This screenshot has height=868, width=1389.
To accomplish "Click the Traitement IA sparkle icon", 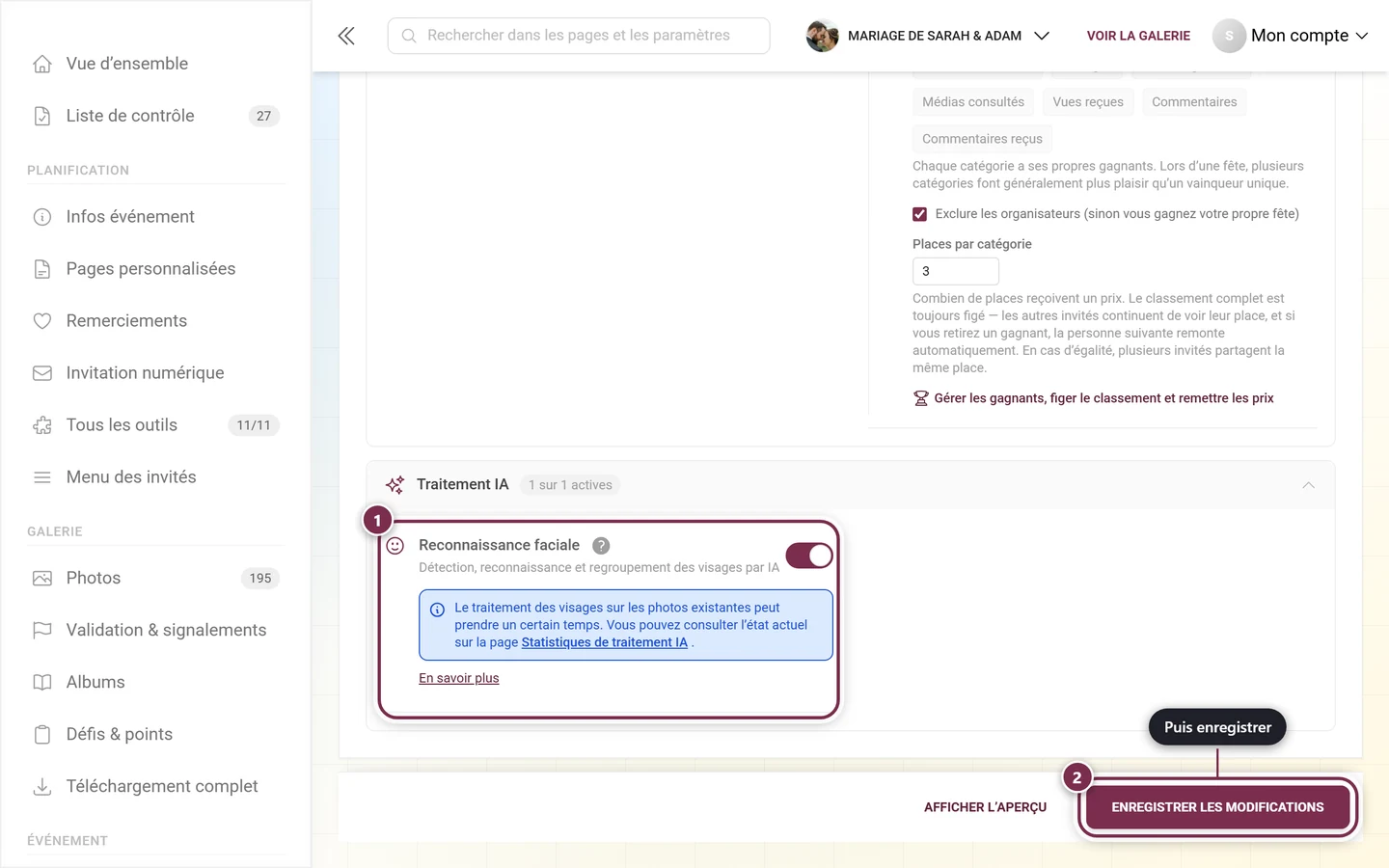I will pos(395,485).
